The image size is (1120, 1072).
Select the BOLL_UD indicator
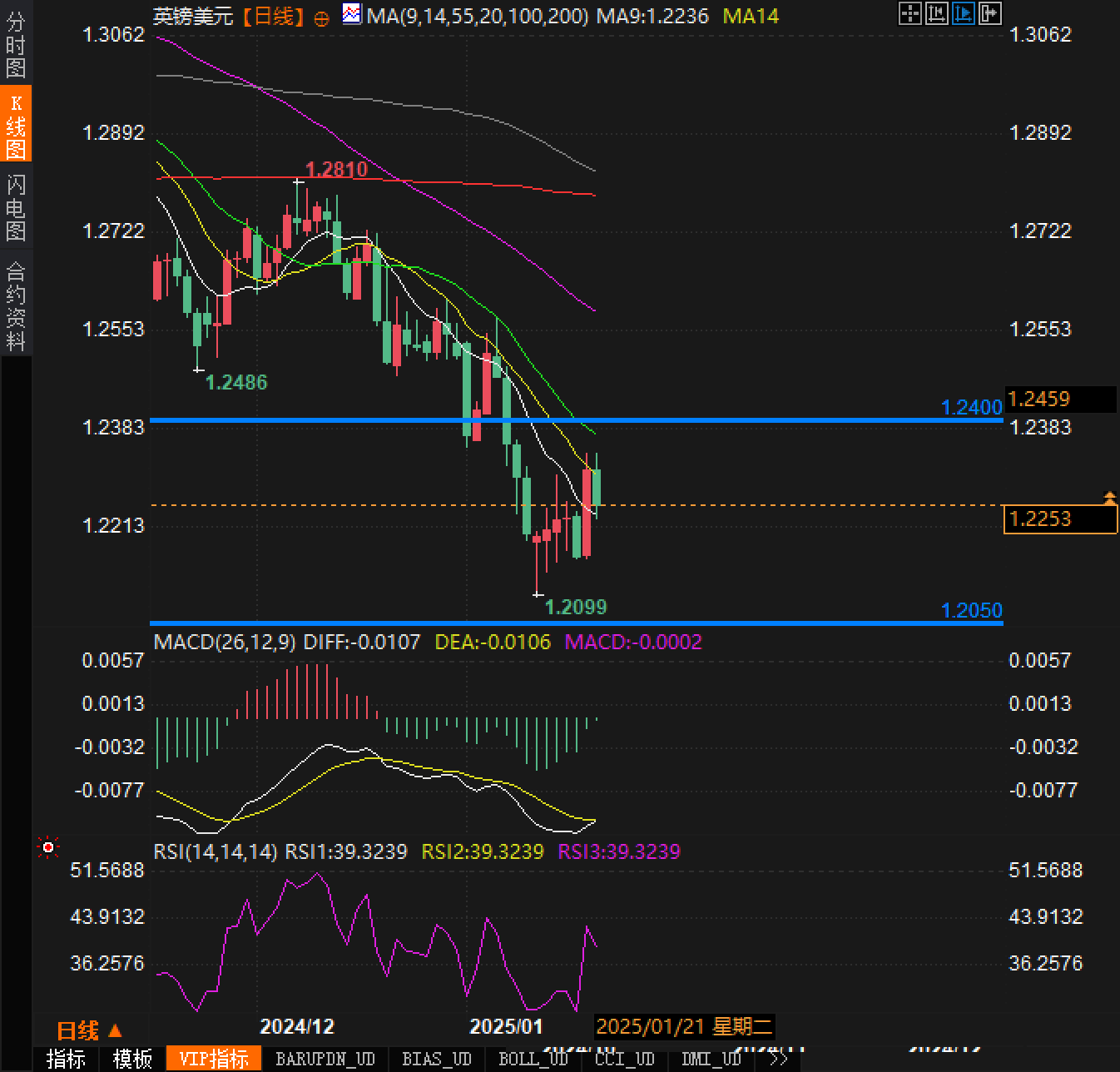click(x=533, y=1059)
